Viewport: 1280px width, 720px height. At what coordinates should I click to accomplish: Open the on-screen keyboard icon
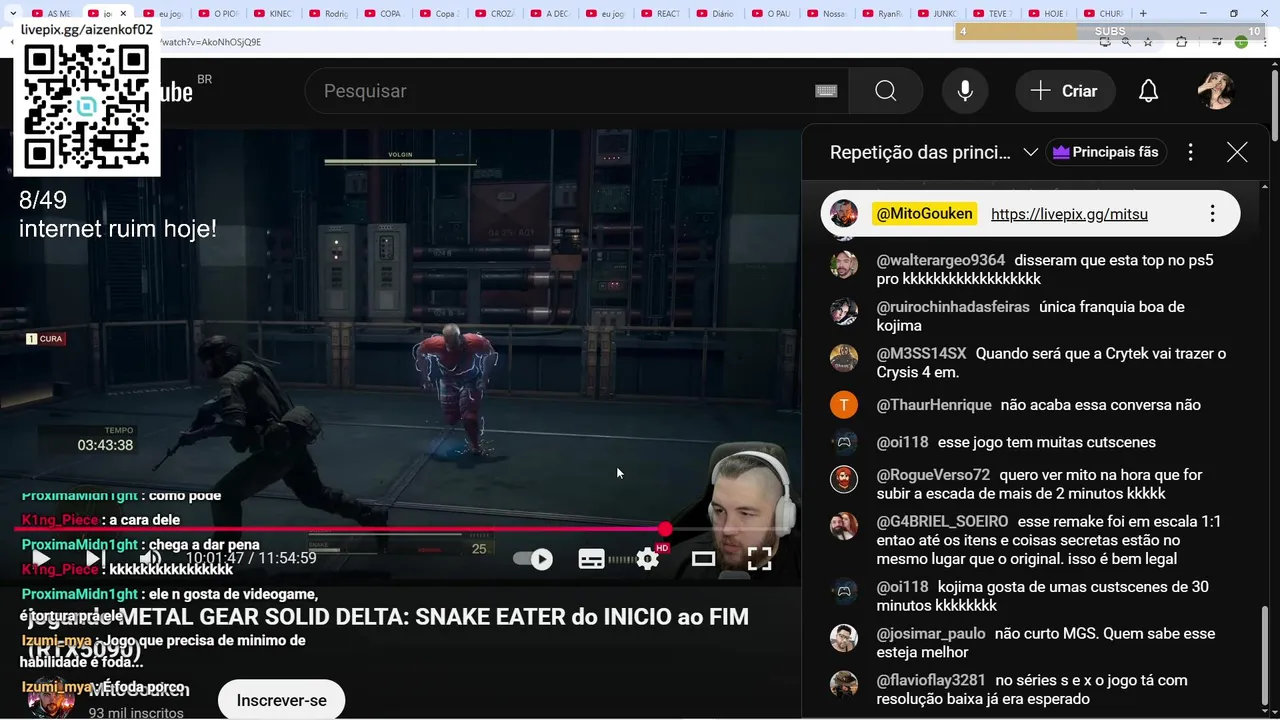tap(826, 91)
